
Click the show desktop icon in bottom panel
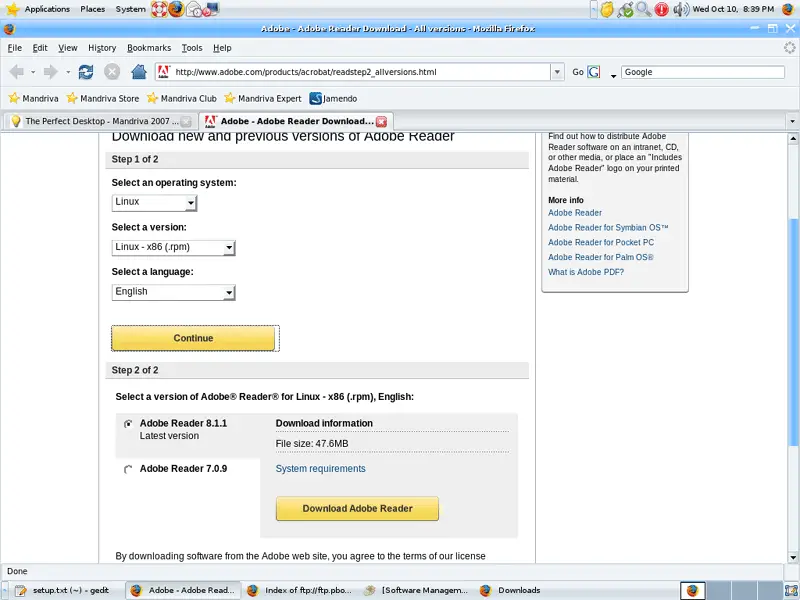(x=791, y=590)
